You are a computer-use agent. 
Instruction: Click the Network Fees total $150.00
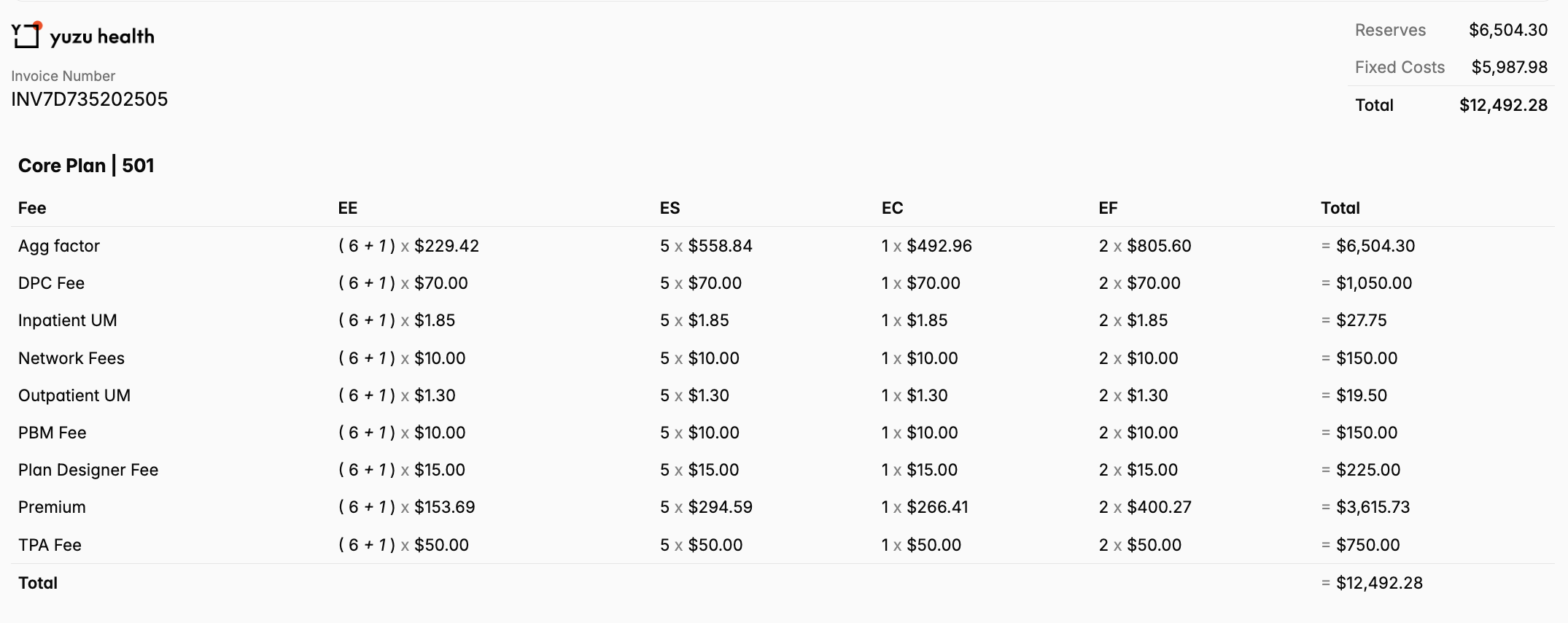point(1367,358)
